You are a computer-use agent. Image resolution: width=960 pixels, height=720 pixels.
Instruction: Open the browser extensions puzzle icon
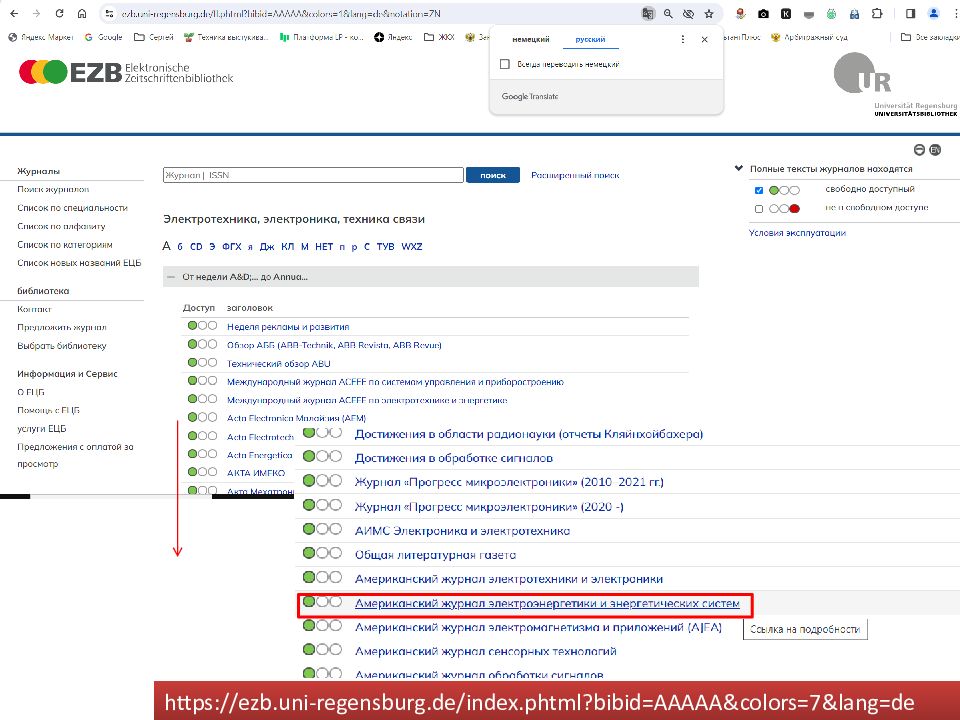pyautogui.click(x=877, y=14)
